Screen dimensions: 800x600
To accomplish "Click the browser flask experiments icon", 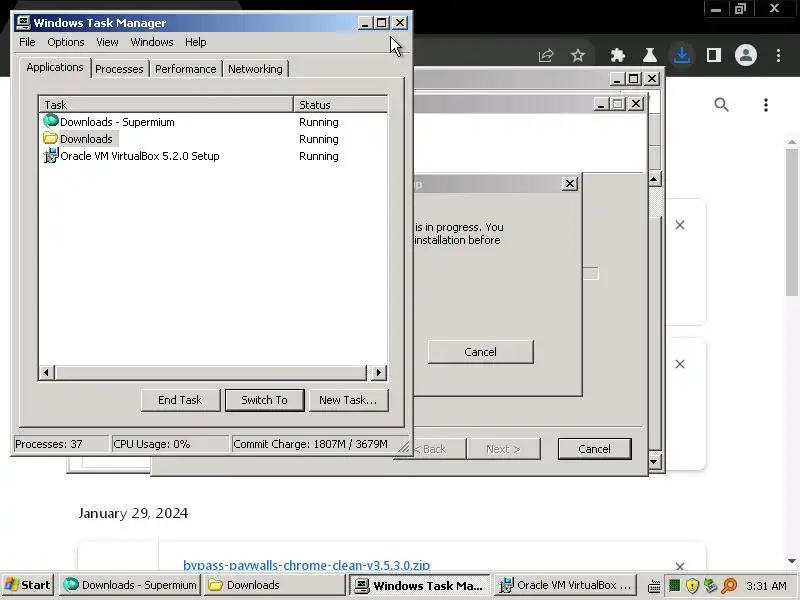I will 649,55.
